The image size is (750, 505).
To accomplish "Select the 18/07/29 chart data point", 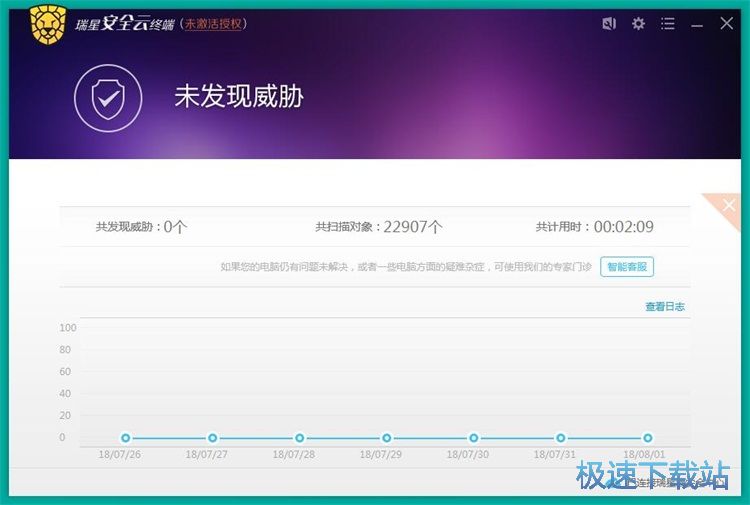I will pos(386,438).
